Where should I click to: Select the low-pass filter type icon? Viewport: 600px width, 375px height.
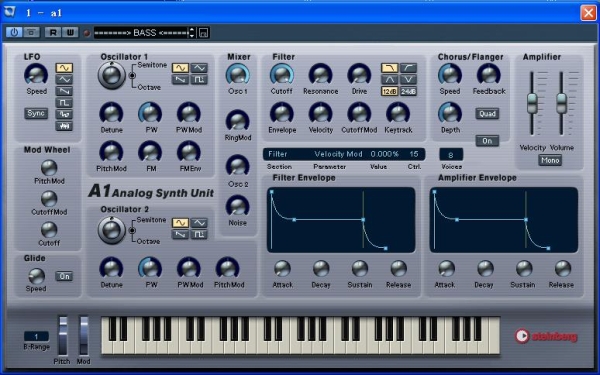(389, 68)
